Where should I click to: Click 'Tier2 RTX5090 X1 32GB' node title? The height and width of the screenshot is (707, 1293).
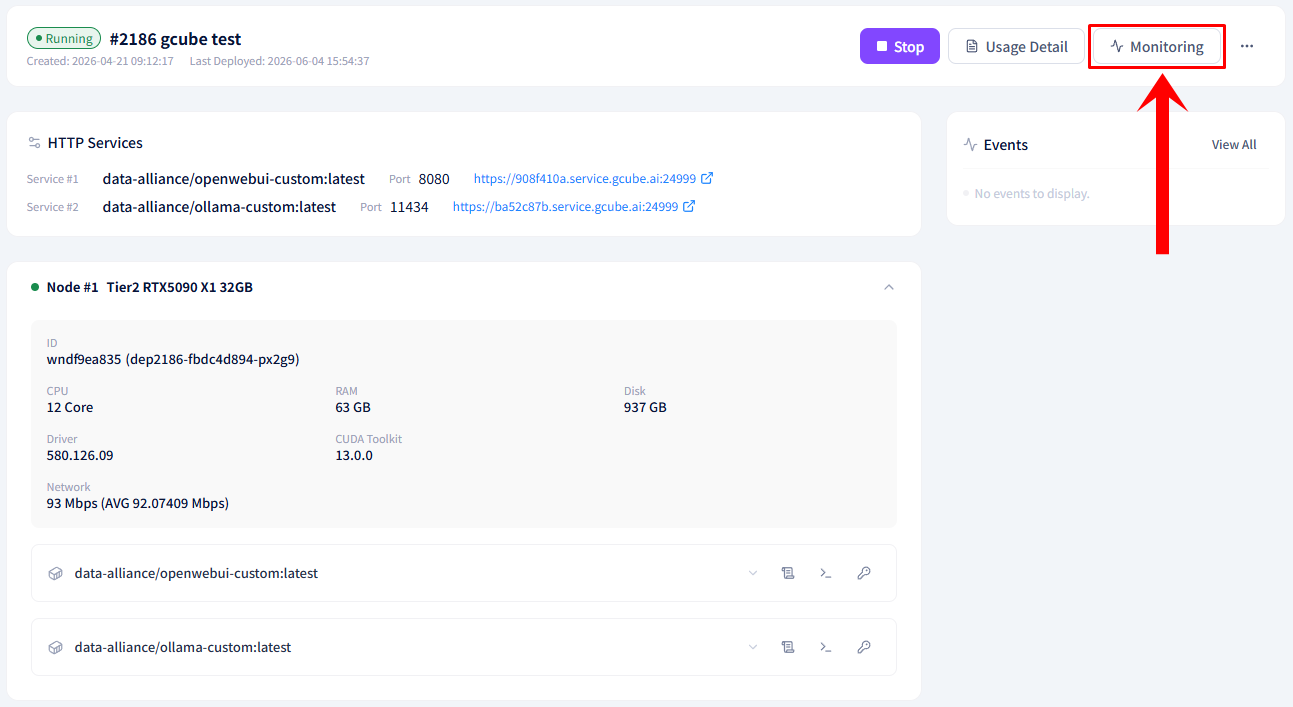coord(180,287)
